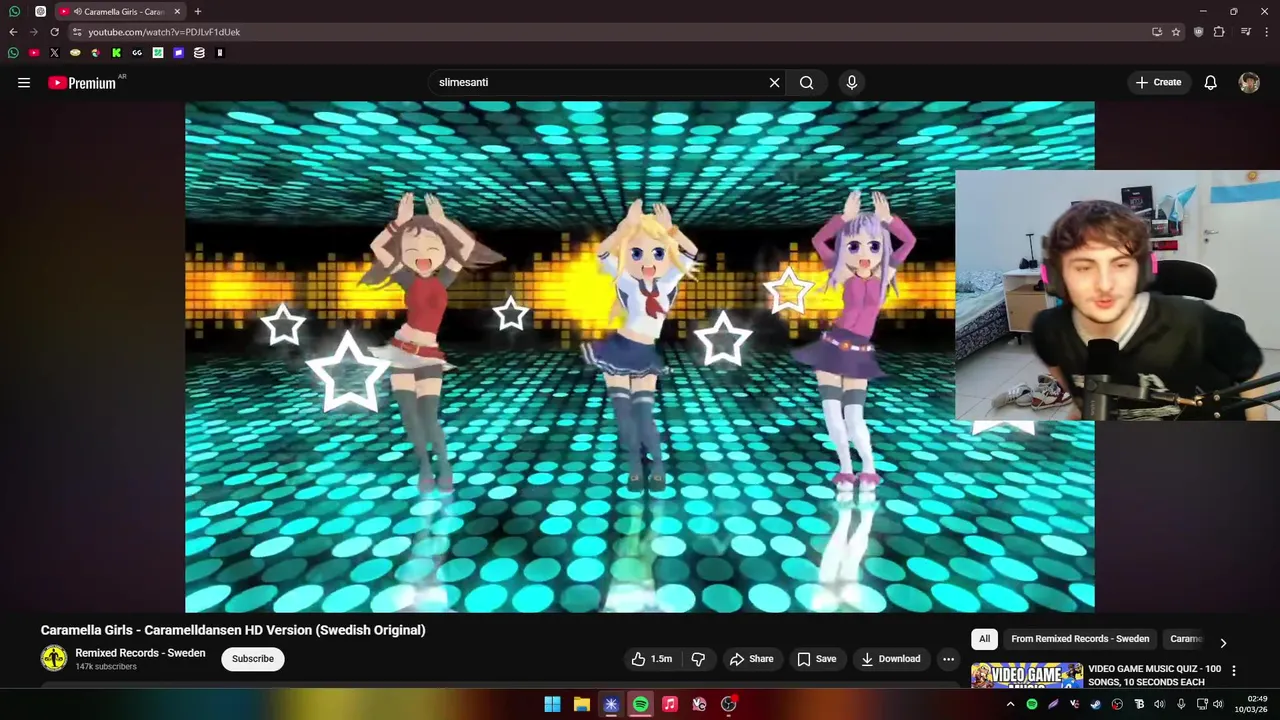Open Video Game Music Quiz thumbnail
1280x720 pixels.
pyautogui.click(x=1027, y=675)
